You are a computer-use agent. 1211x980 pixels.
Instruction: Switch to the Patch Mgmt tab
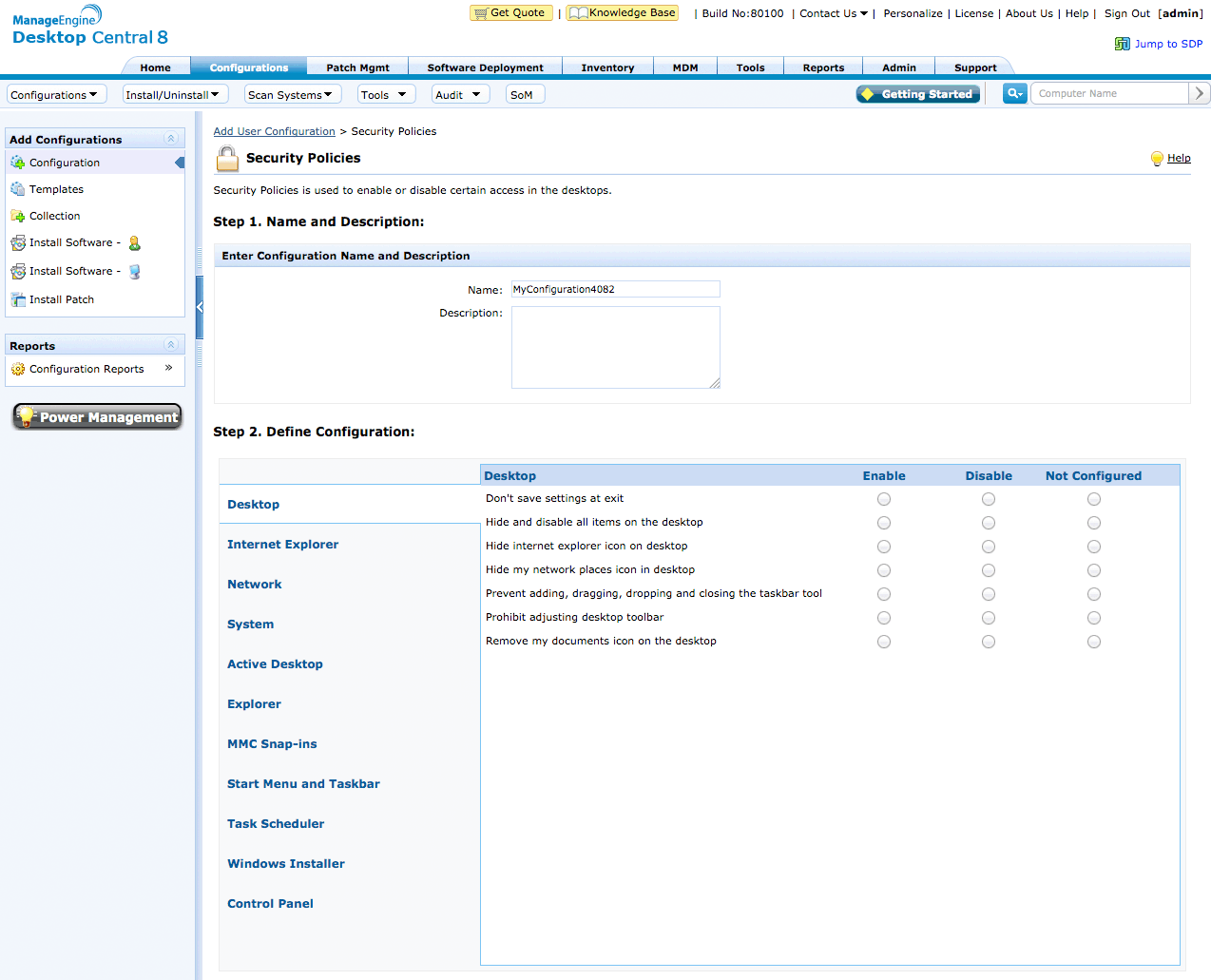coord(357,67)
